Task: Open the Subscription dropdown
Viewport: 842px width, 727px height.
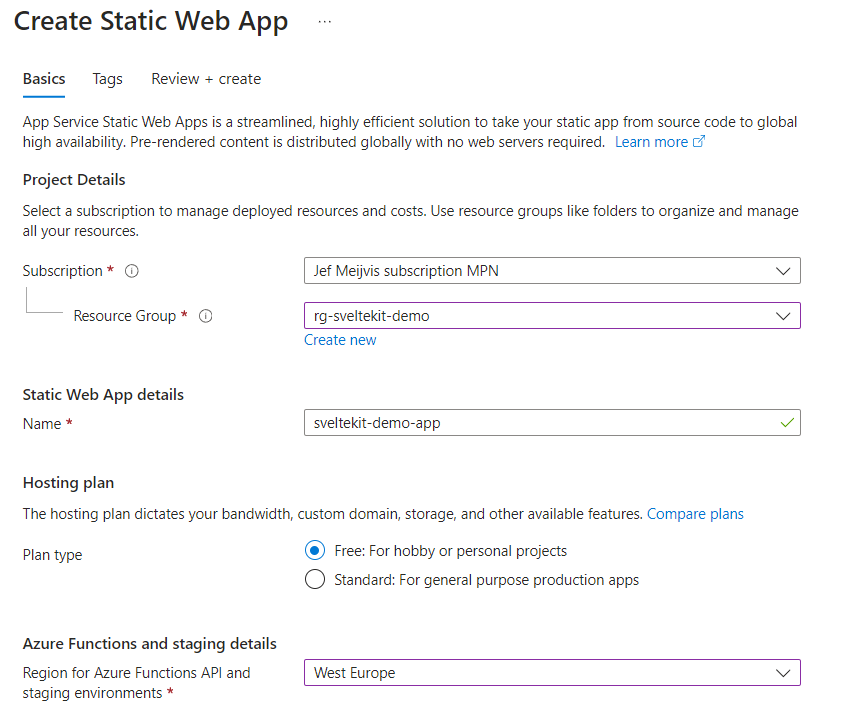Action: (552, 271)
